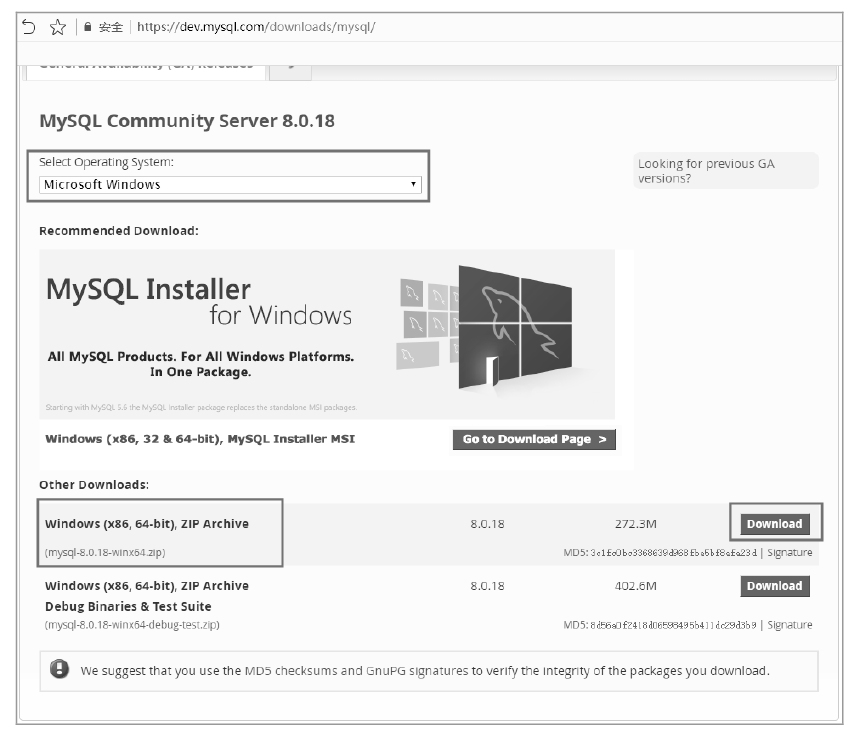Open the Select Operating System dropdown
The image size is (858, 736).
pos(230,184)
